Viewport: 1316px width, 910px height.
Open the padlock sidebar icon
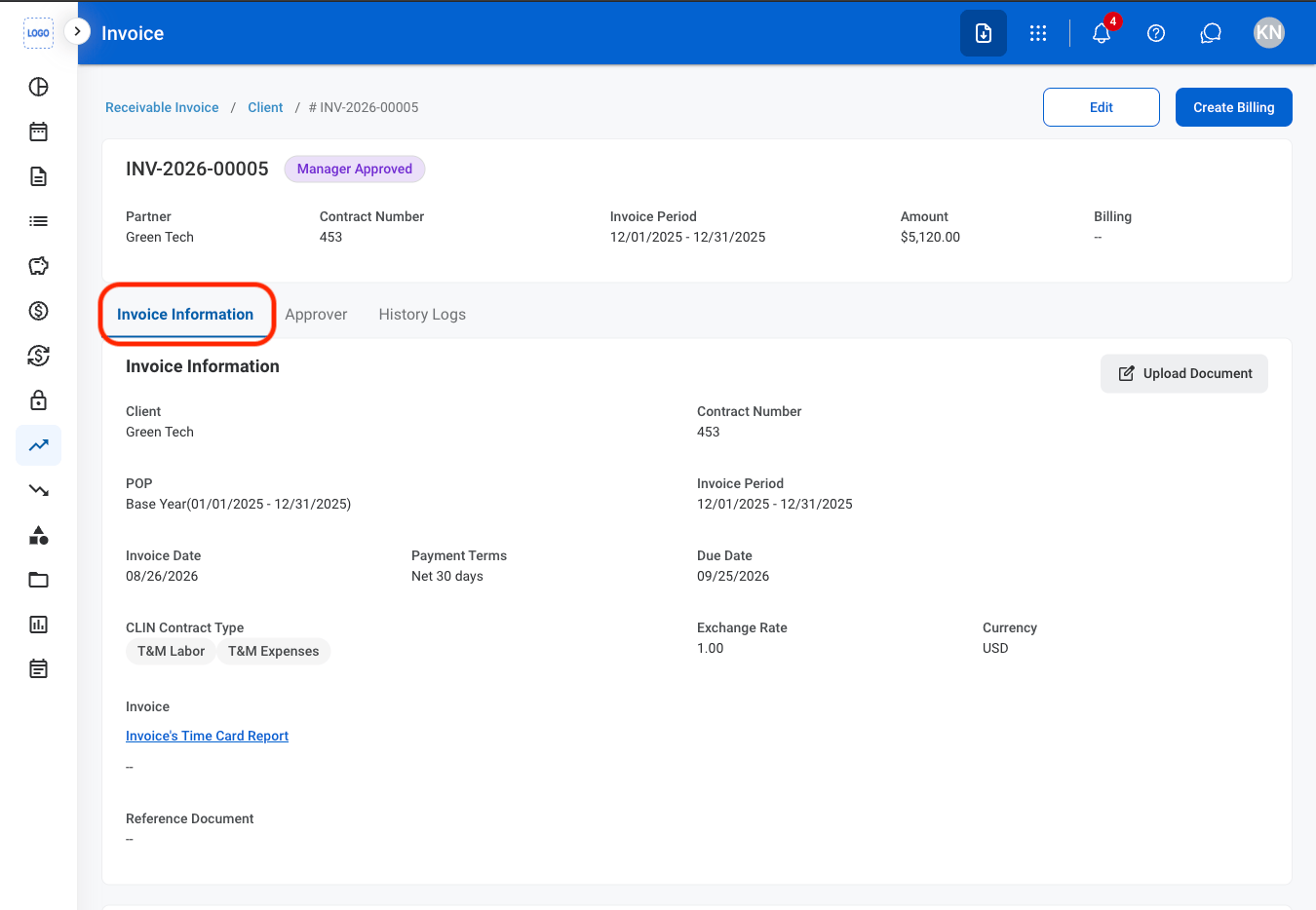[38, 400]
